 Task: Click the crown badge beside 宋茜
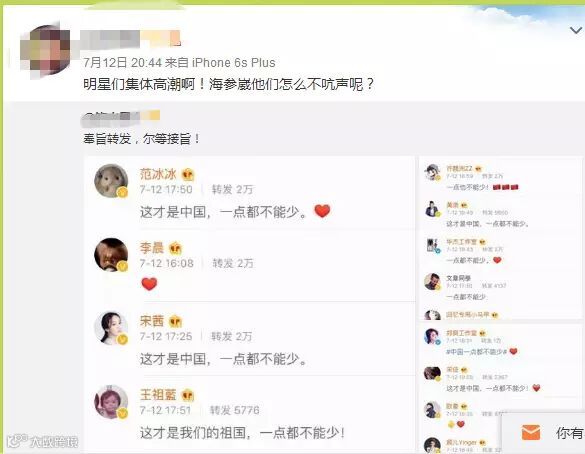[175, 321]
